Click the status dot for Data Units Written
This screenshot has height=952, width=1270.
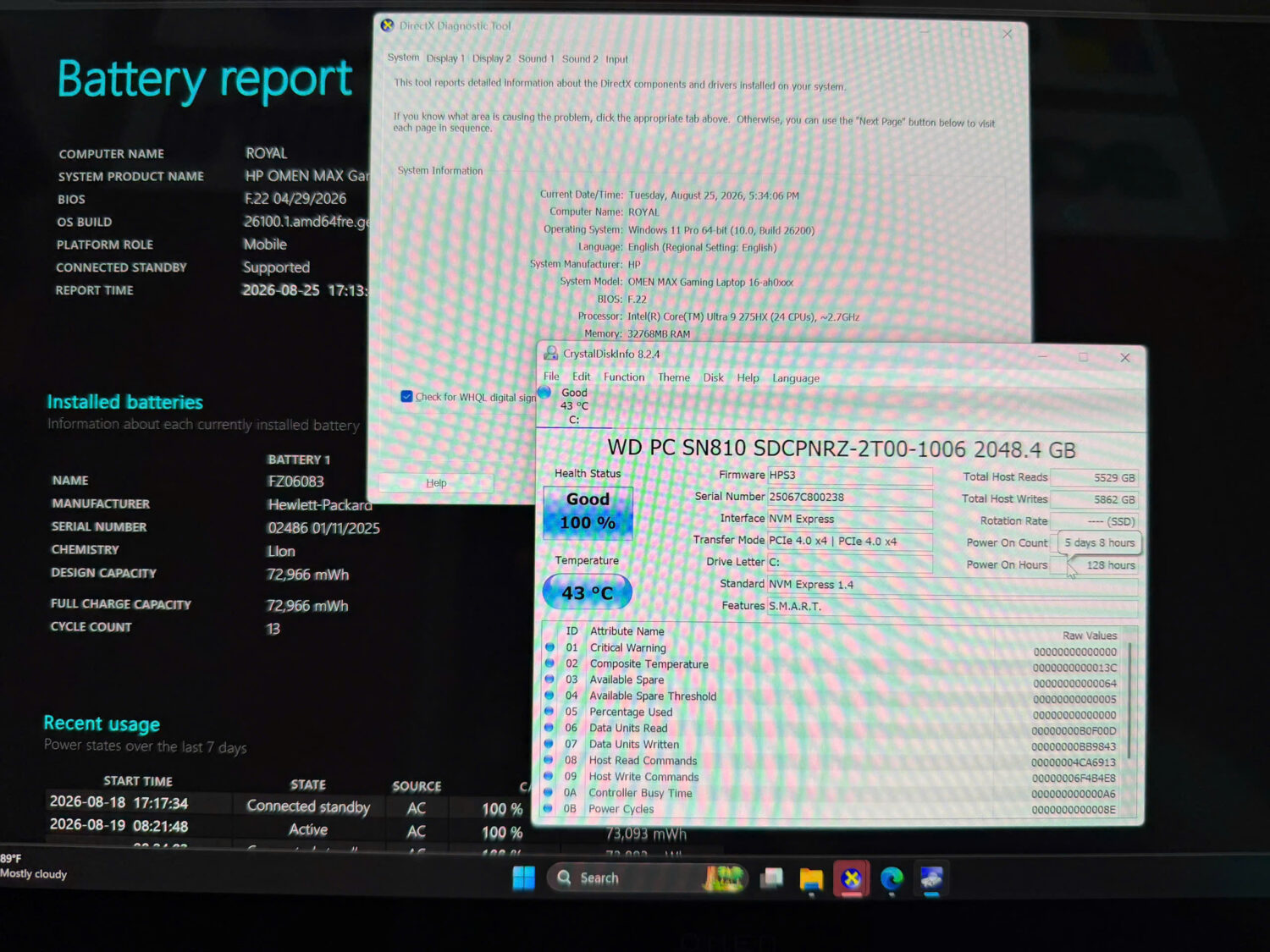coord(549,744)
